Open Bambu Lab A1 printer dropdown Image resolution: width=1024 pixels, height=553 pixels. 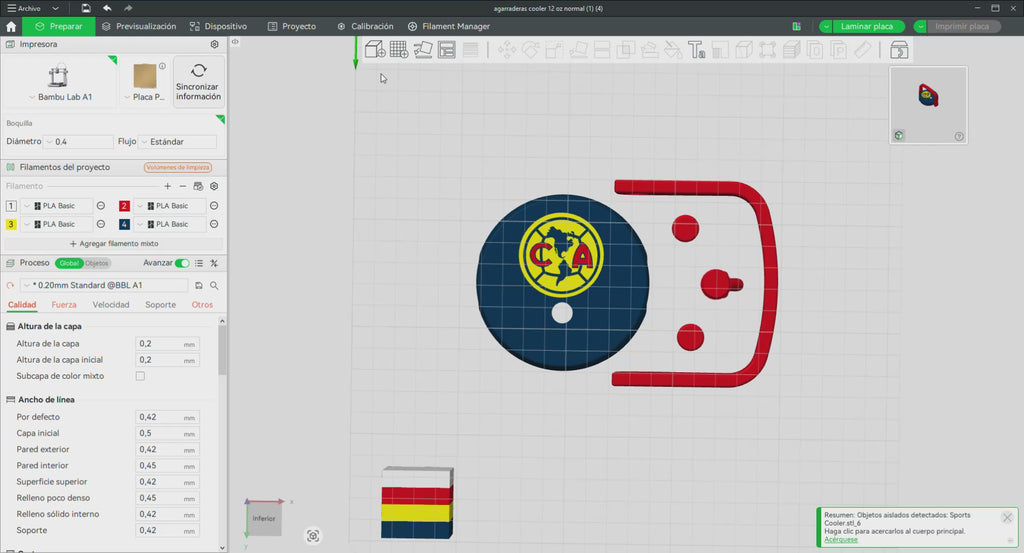pos(59,97)
